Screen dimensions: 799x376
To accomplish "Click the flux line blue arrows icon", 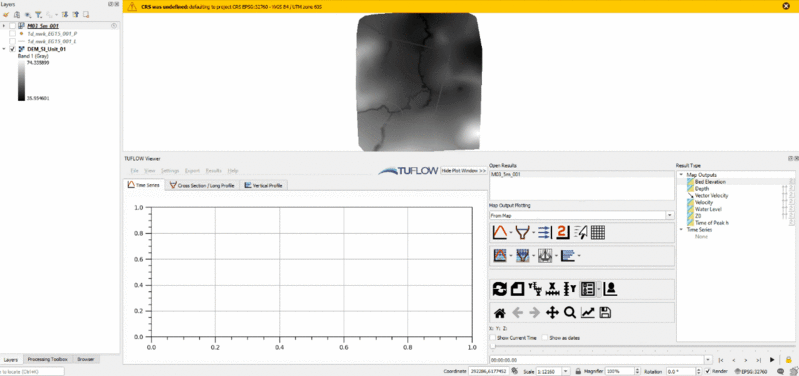I will [x=545, y=232].
